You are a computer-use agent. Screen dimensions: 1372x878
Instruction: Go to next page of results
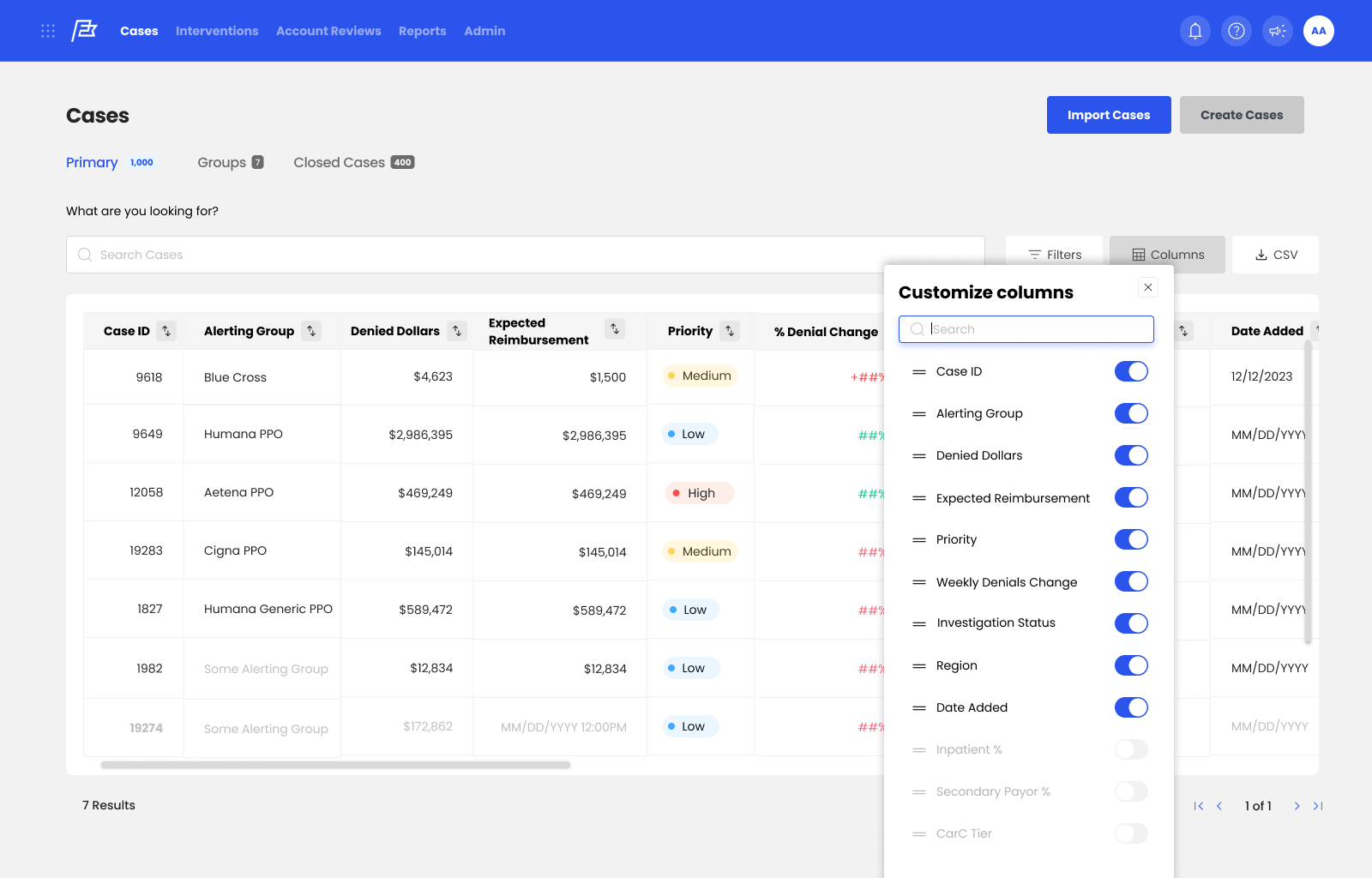point(1297,806)
